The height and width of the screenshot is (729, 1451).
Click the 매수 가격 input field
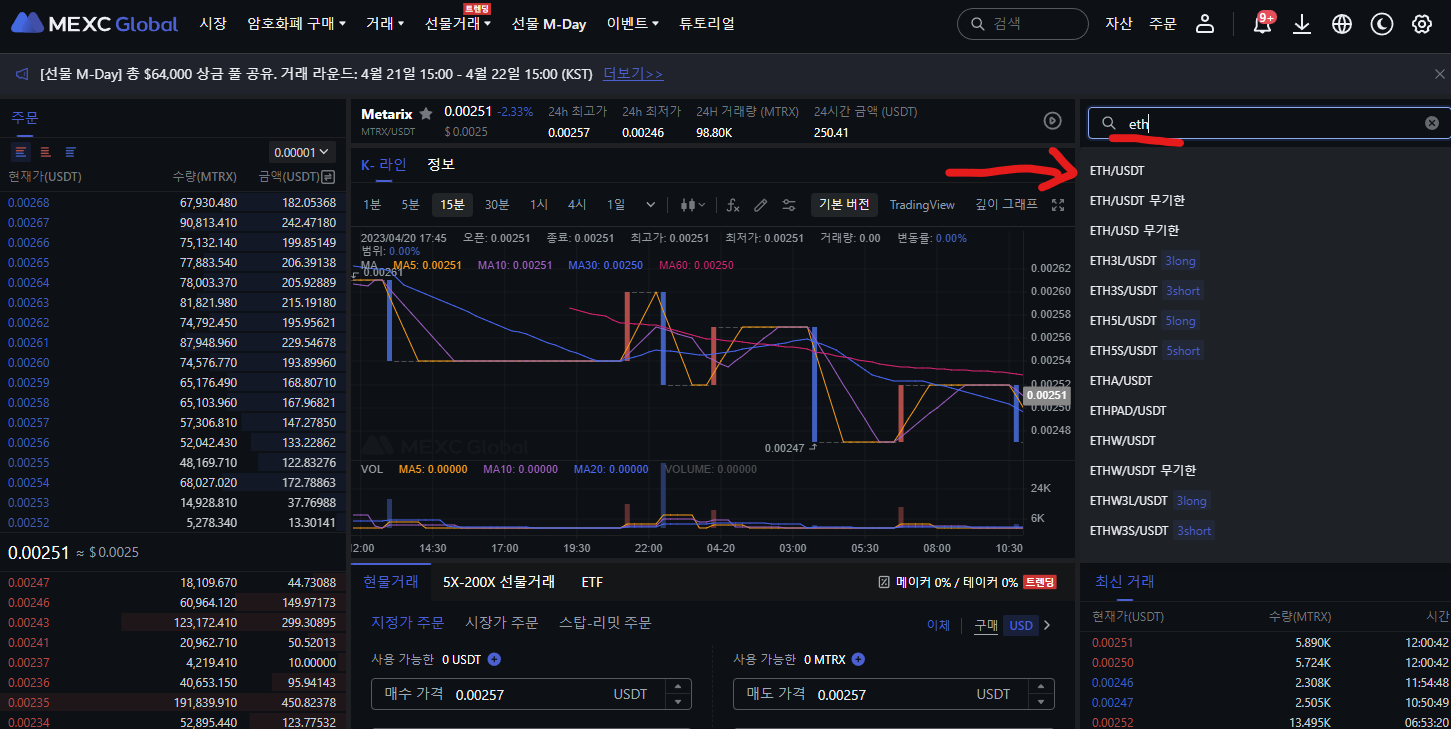click(x=530, y=694)
